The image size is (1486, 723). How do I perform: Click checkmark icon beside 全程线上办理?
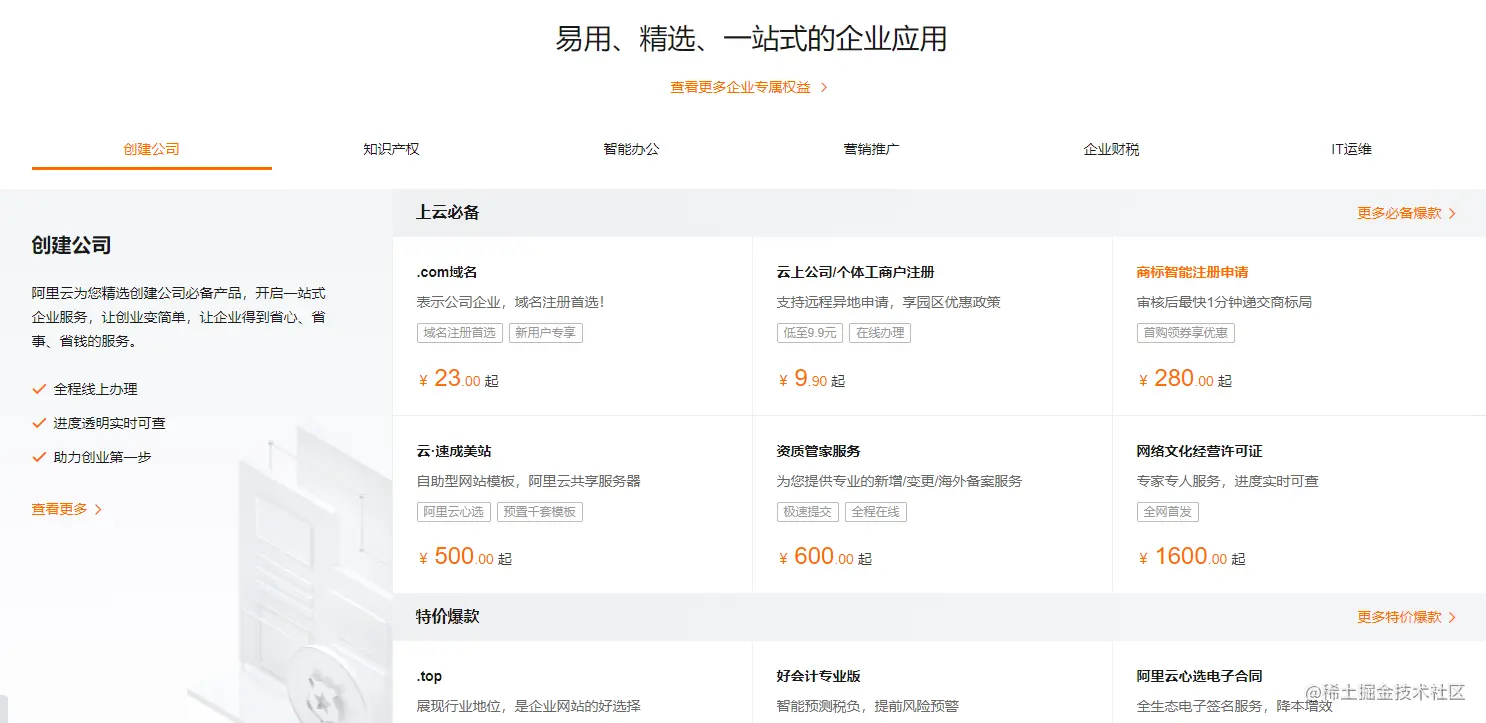[39, 389]
